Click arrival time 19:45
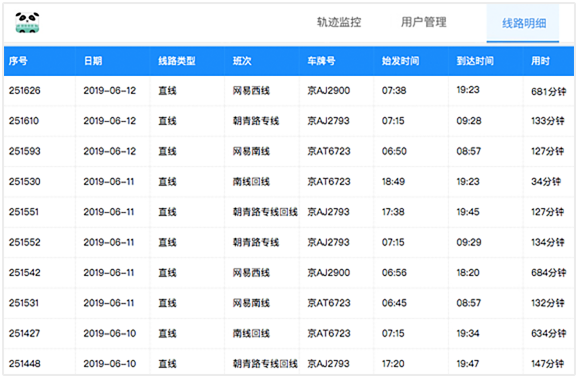 pos(468,212)
